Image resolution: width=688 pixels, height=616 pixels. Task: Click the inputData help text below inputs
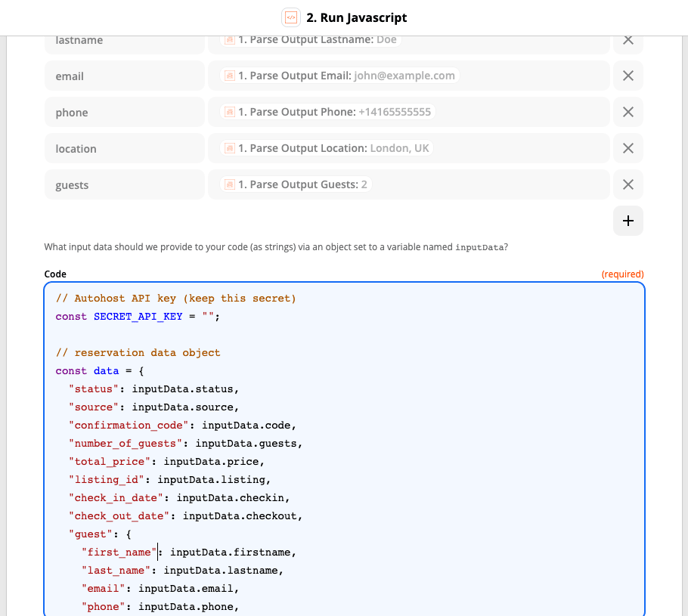coord(276,247)
